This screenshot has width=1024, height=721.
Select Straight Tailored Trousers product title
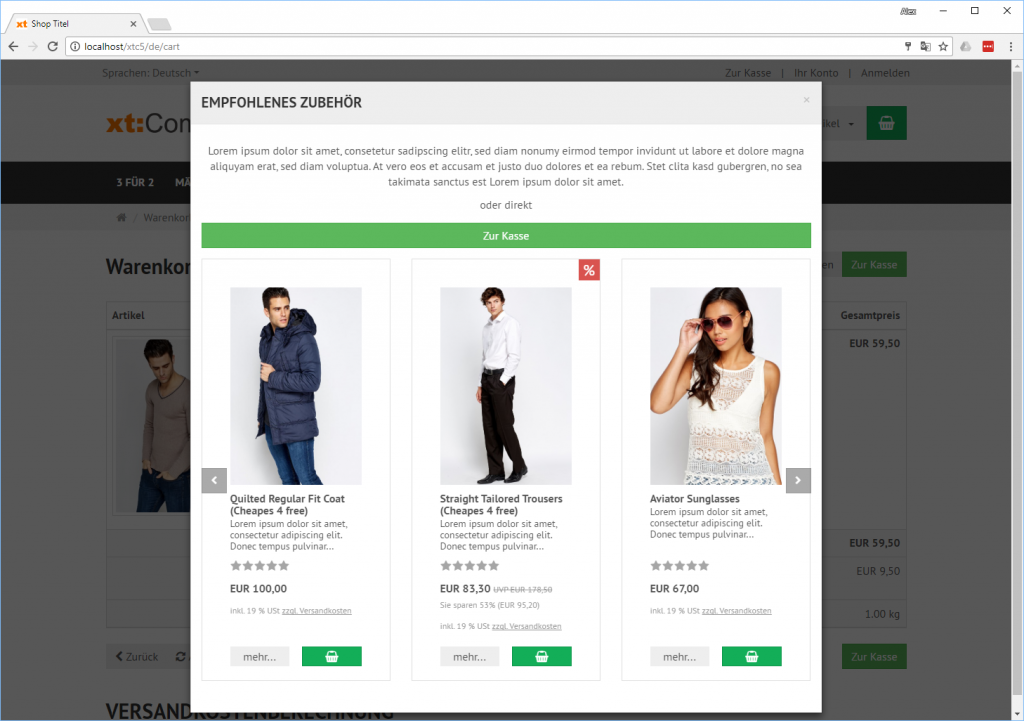click(501, 504)
